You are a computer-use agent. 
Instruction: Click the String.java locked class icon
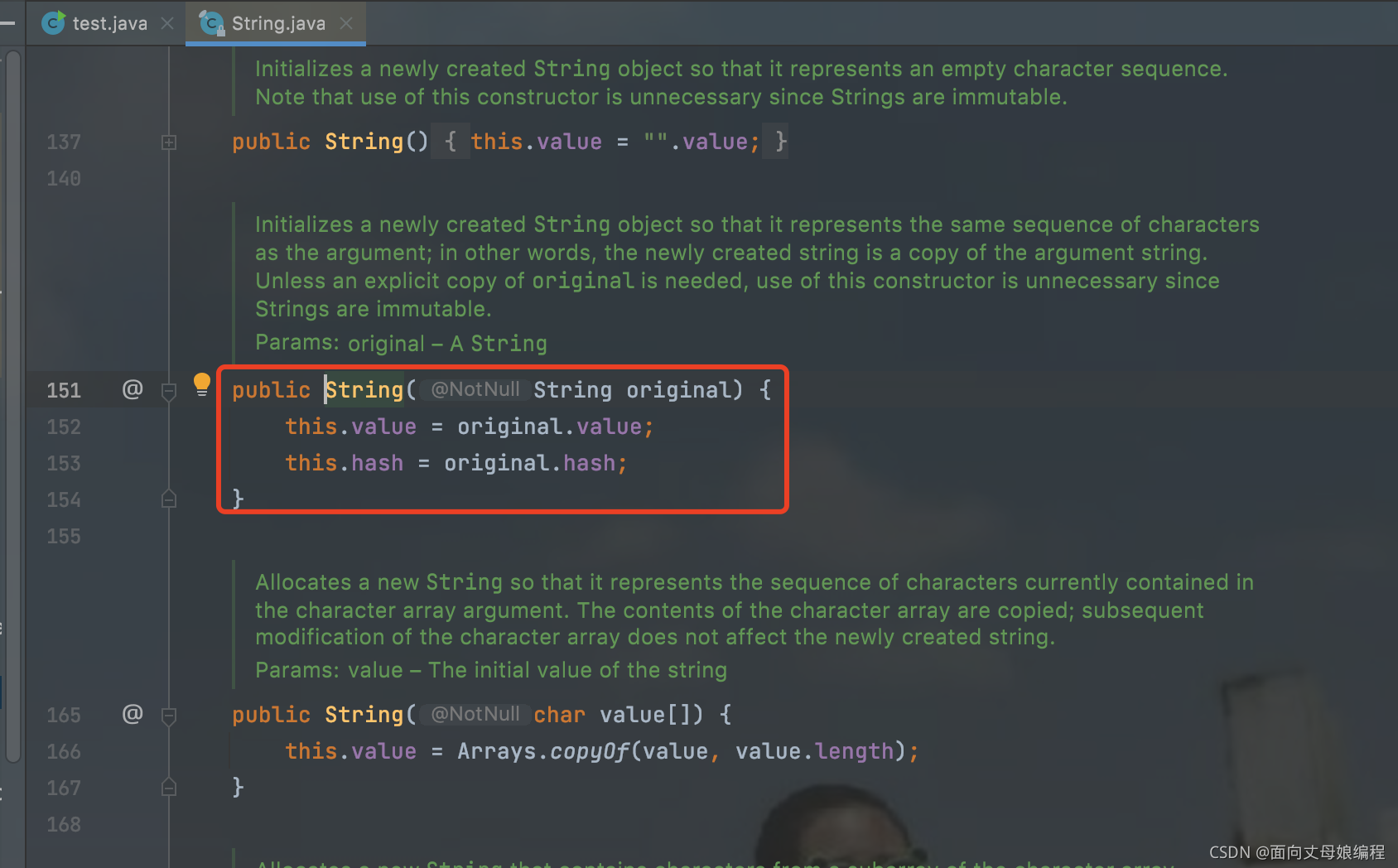[x=213, y=23]
